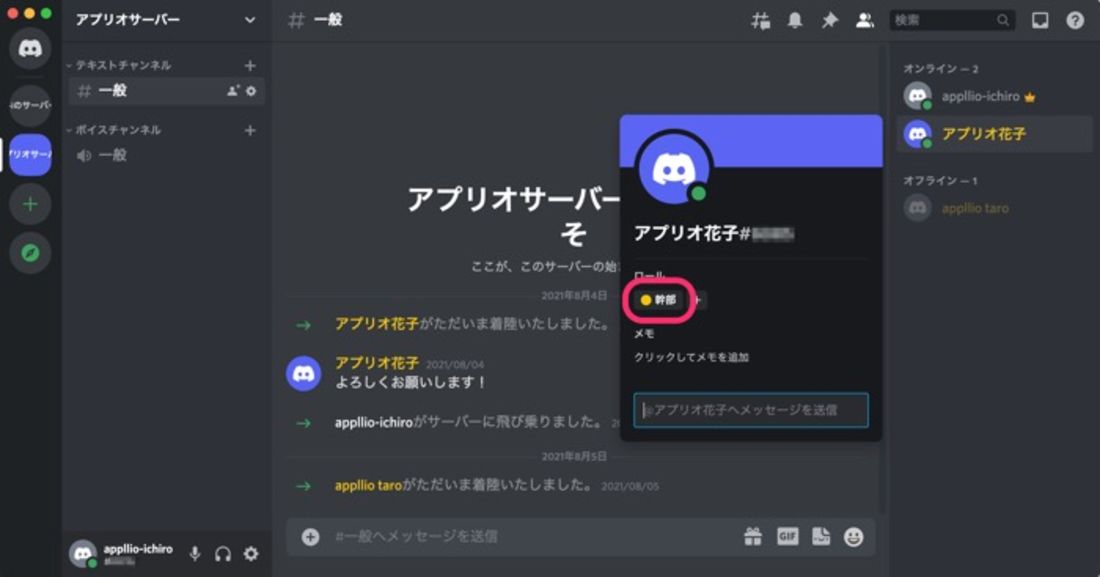Create a new voice channel with plus icon

250,130
